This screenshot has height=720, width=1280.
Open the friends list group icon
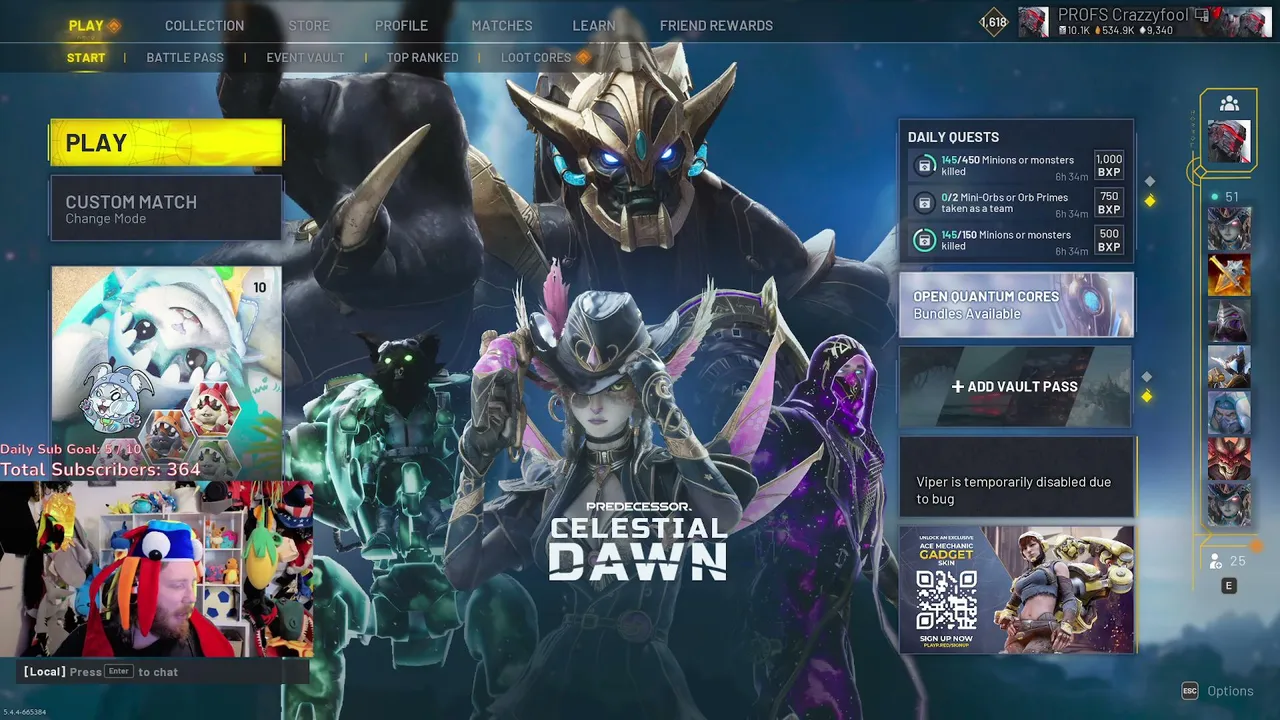(x=1229, y=103)
